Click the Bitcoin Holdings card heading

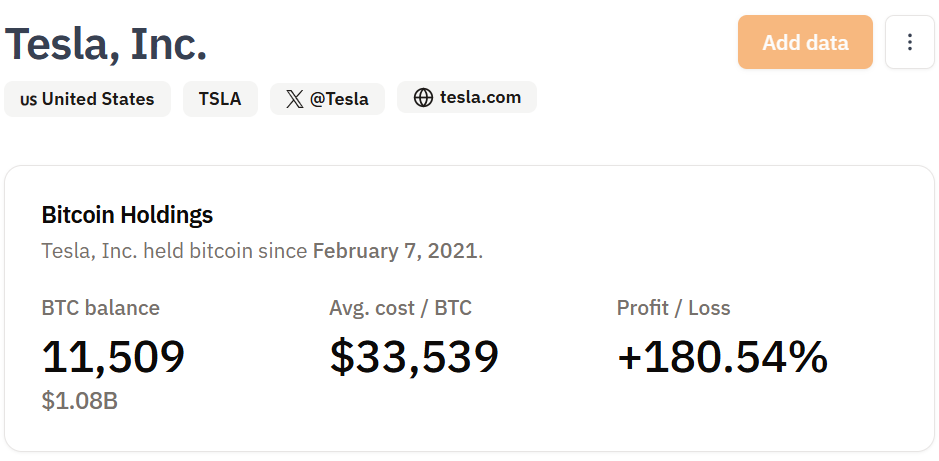(x=127, y=214)
